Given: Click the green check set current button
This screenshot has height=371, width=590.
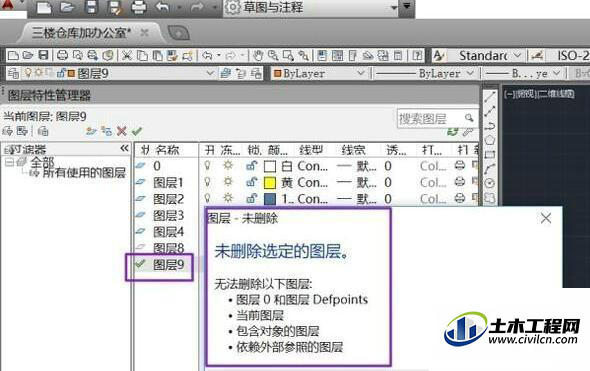Looking at the screenshot, I should (137, 131).
